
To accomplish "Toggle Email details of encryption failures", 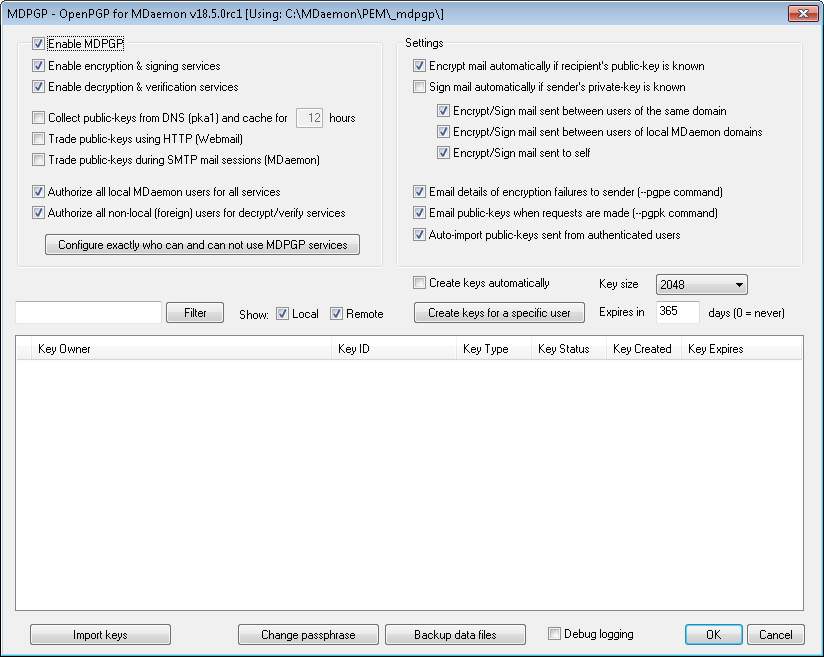I will (419, 192).
